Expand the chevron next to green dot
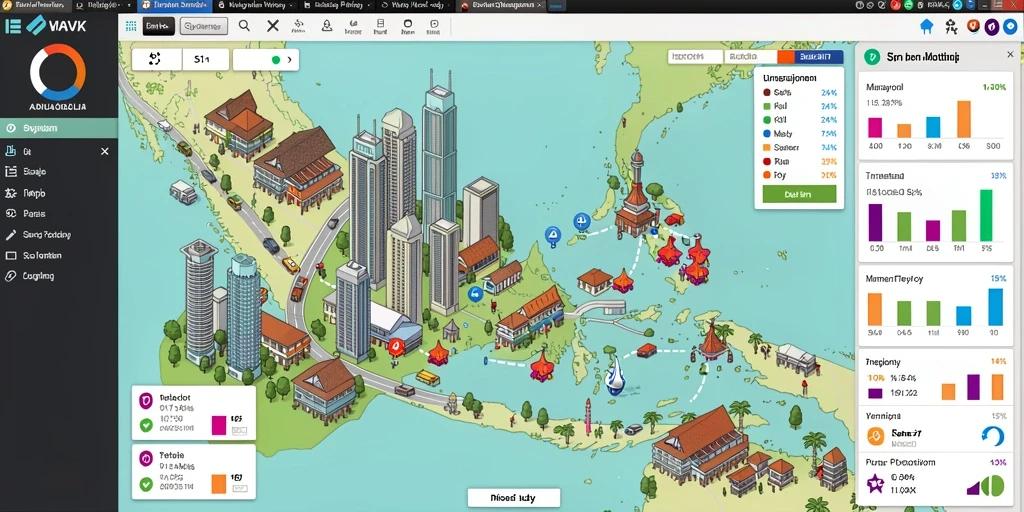Image resolution: width=1024 pixels, height=512 pixels. point(289,59)
